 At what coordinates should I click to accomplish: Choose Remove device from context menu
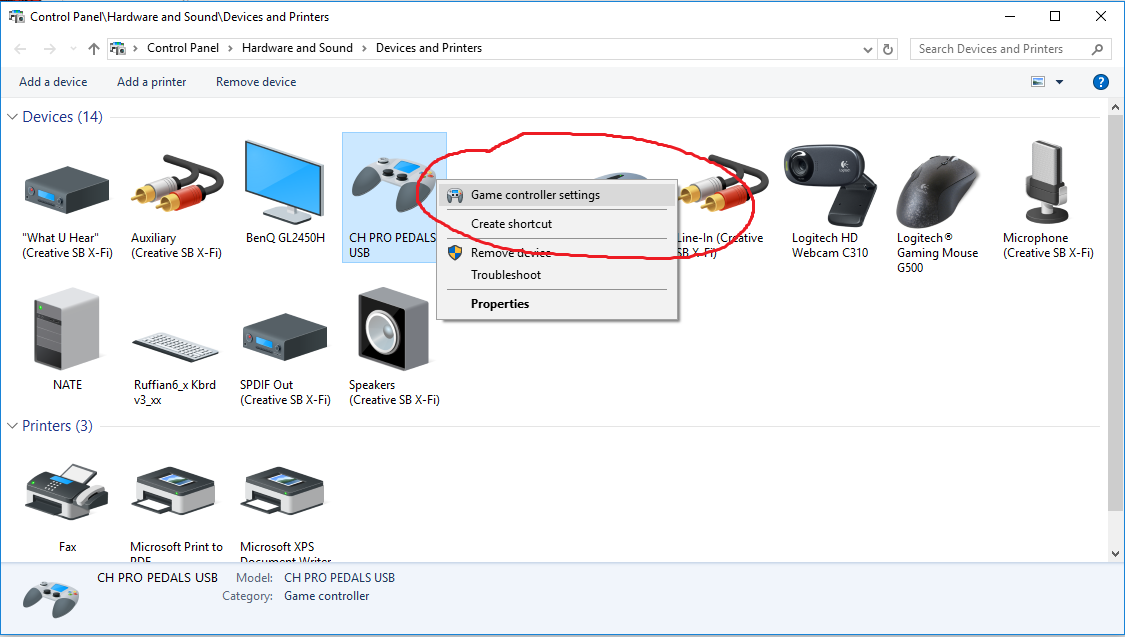[x=557, y=253]
